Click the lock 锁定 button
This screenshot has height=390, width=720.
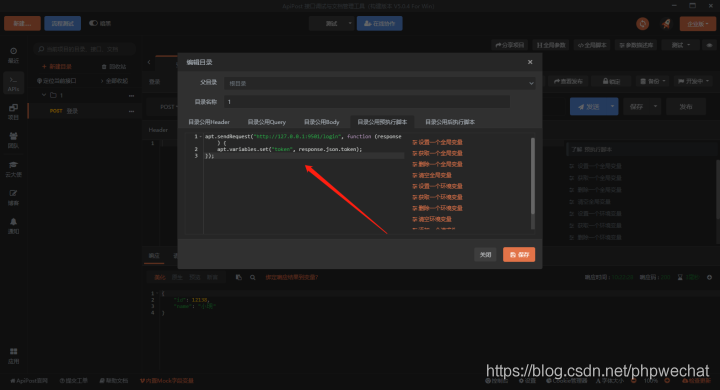click(611, 81)
